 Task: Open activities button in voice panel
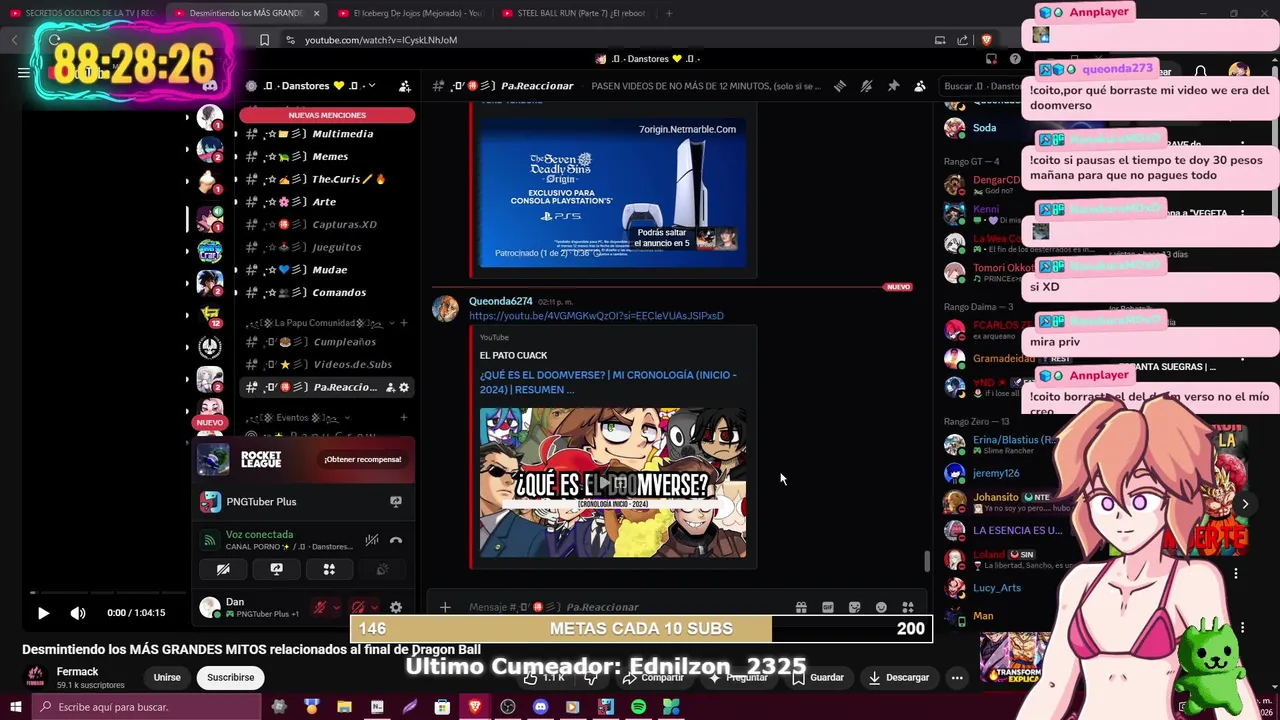(329, 569)
